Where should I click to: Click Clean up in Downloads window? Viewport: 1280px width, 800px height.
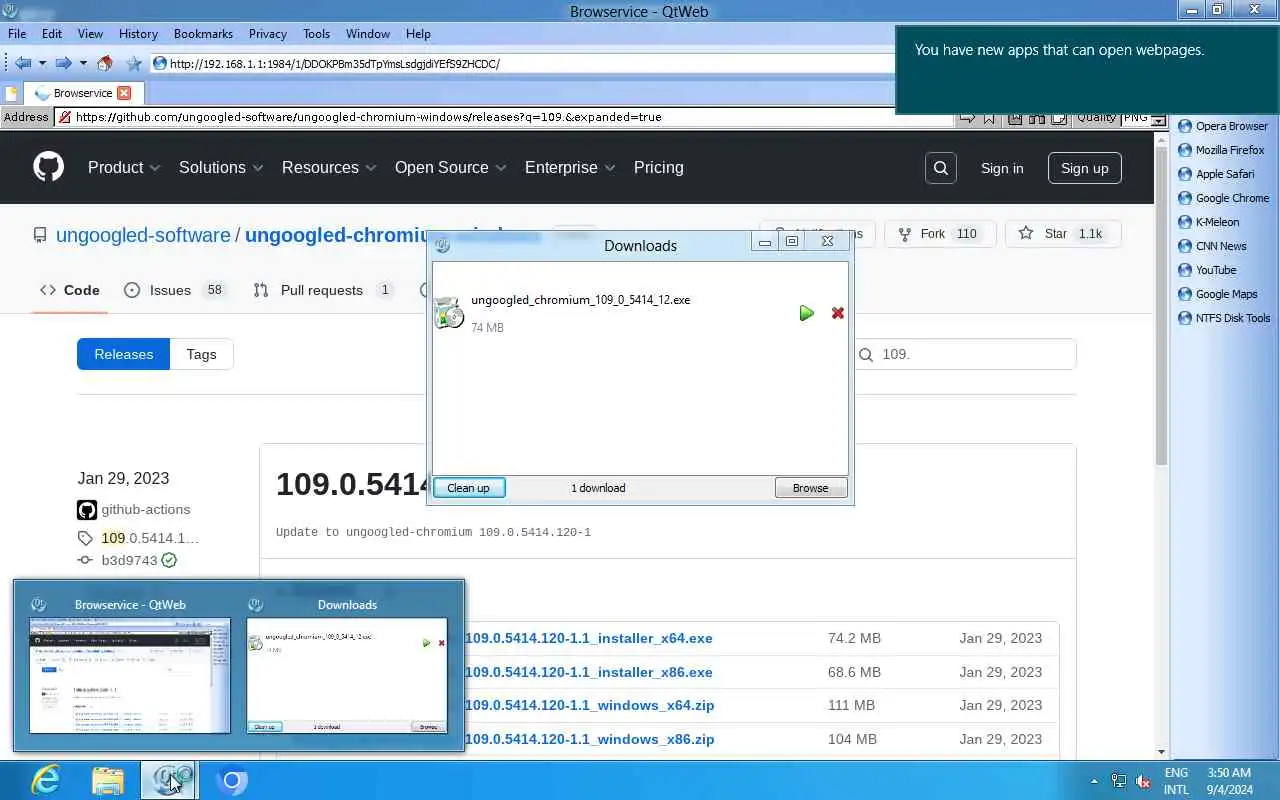469,488
